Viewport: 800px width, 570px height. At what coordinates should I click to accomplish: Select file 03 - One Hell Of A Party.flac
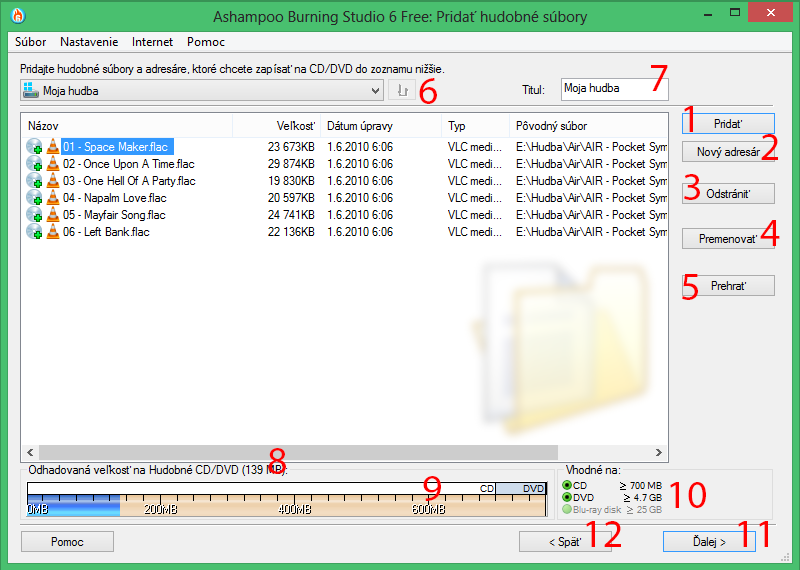[129, 181]
